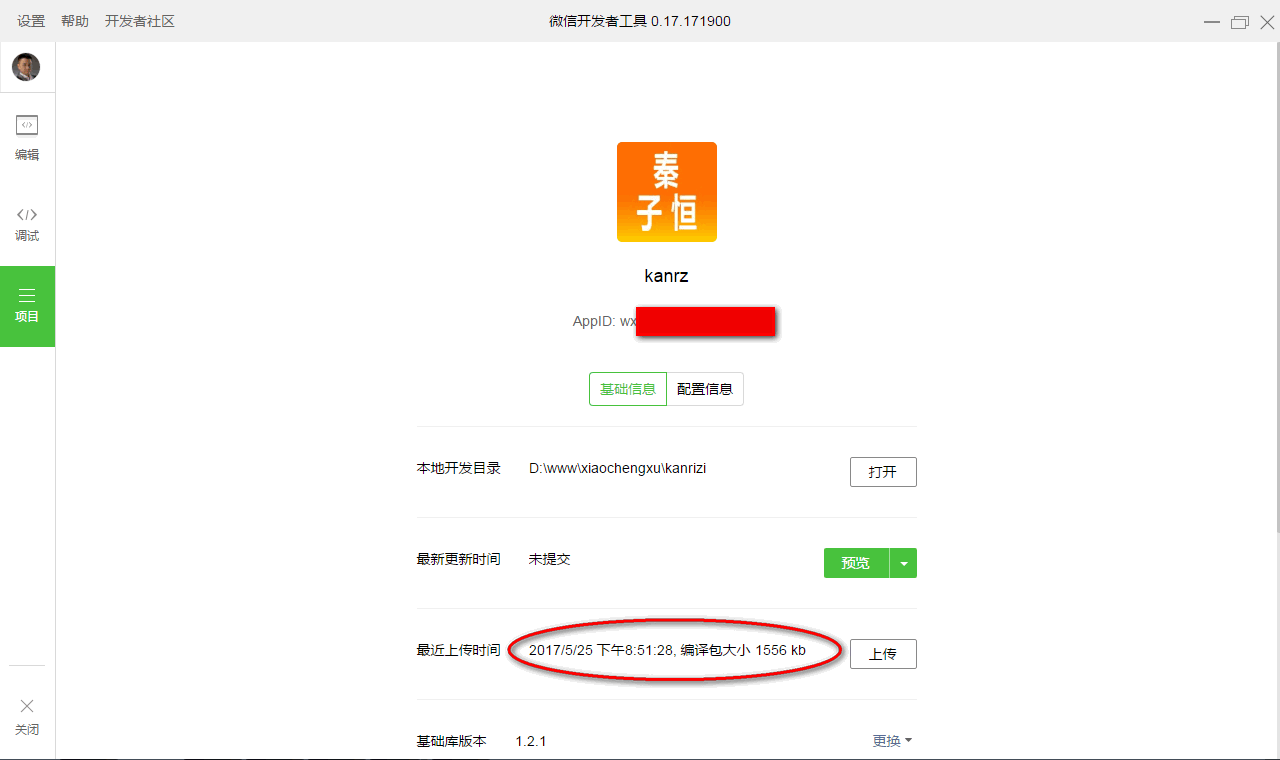1280x760 pixels.
Task: Click the 打开 button for local directory
Action: pyautogui.click(x=883, y=472)
